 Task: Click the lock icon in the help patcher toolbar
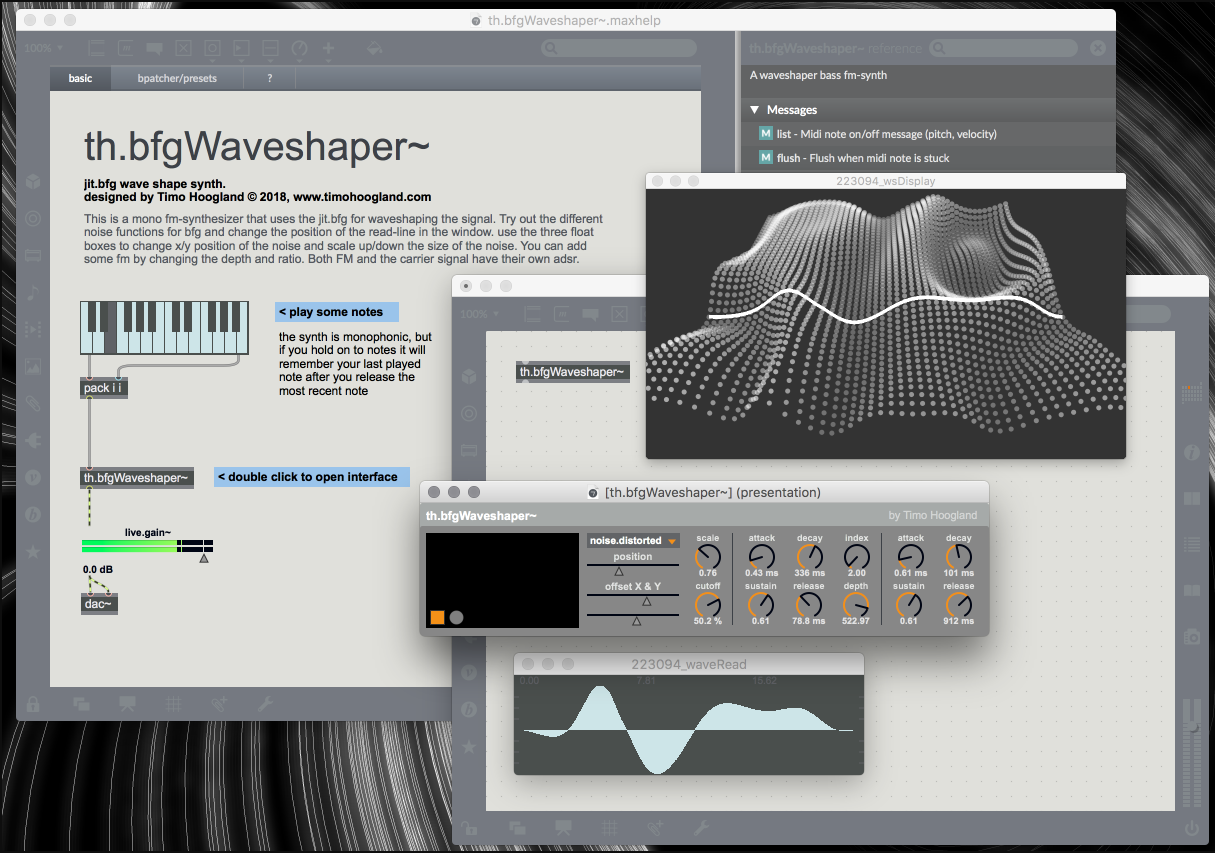[33, 703]
